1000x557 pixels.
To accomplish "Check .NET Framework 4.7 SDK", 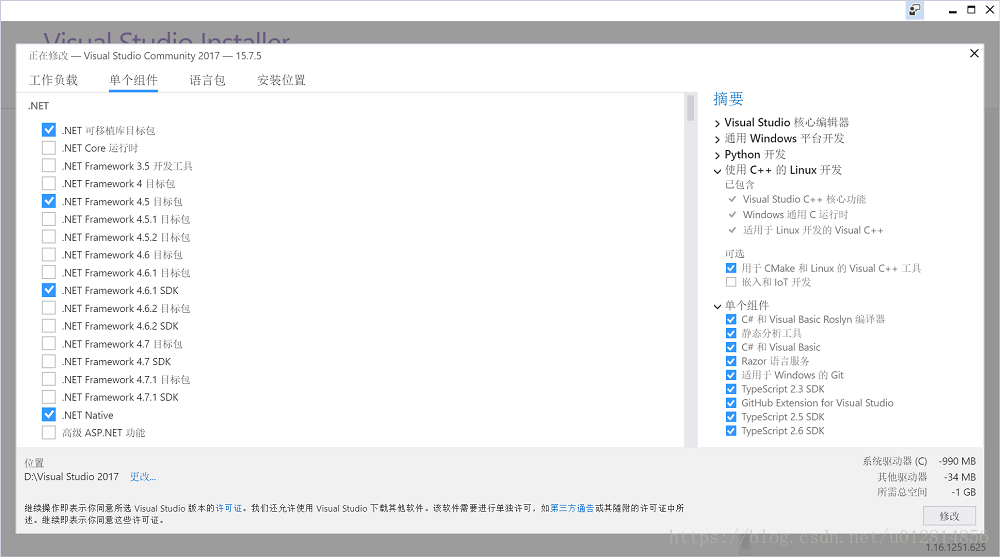I will click(x=48, y=362).
